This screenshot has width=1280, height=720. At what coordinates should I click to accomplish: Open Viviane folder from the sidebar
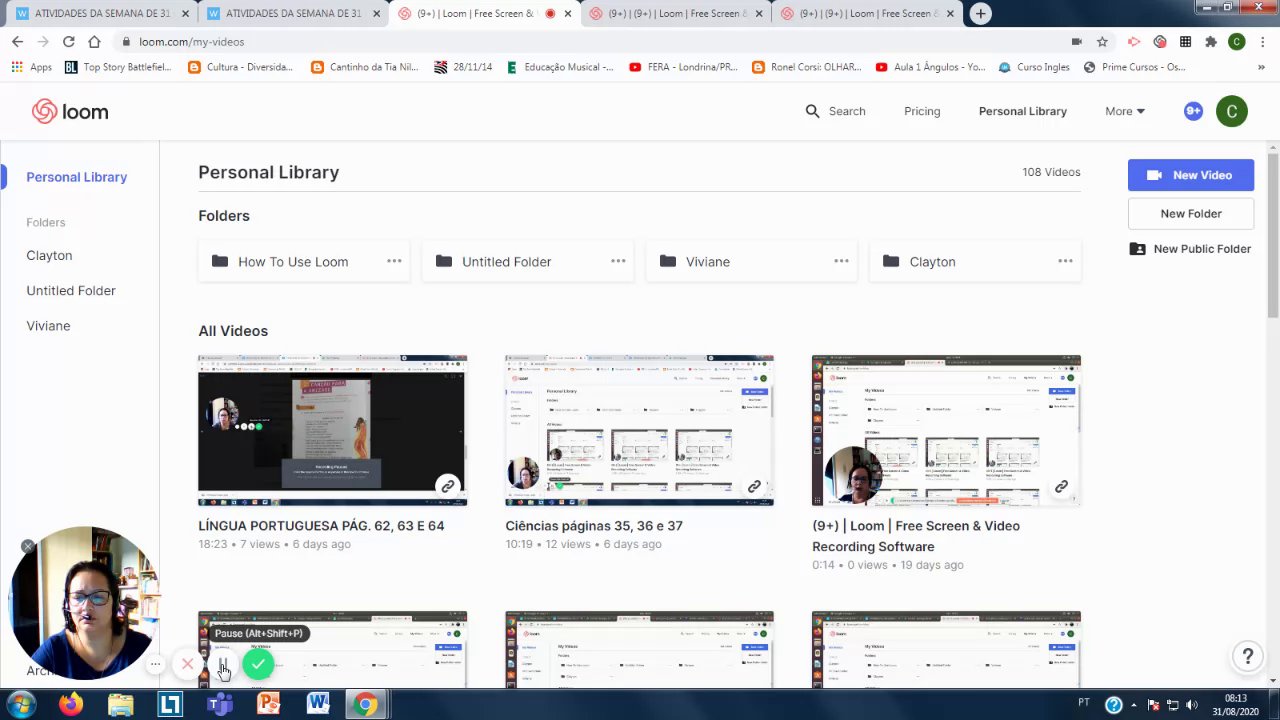click(x=48, y=325)
